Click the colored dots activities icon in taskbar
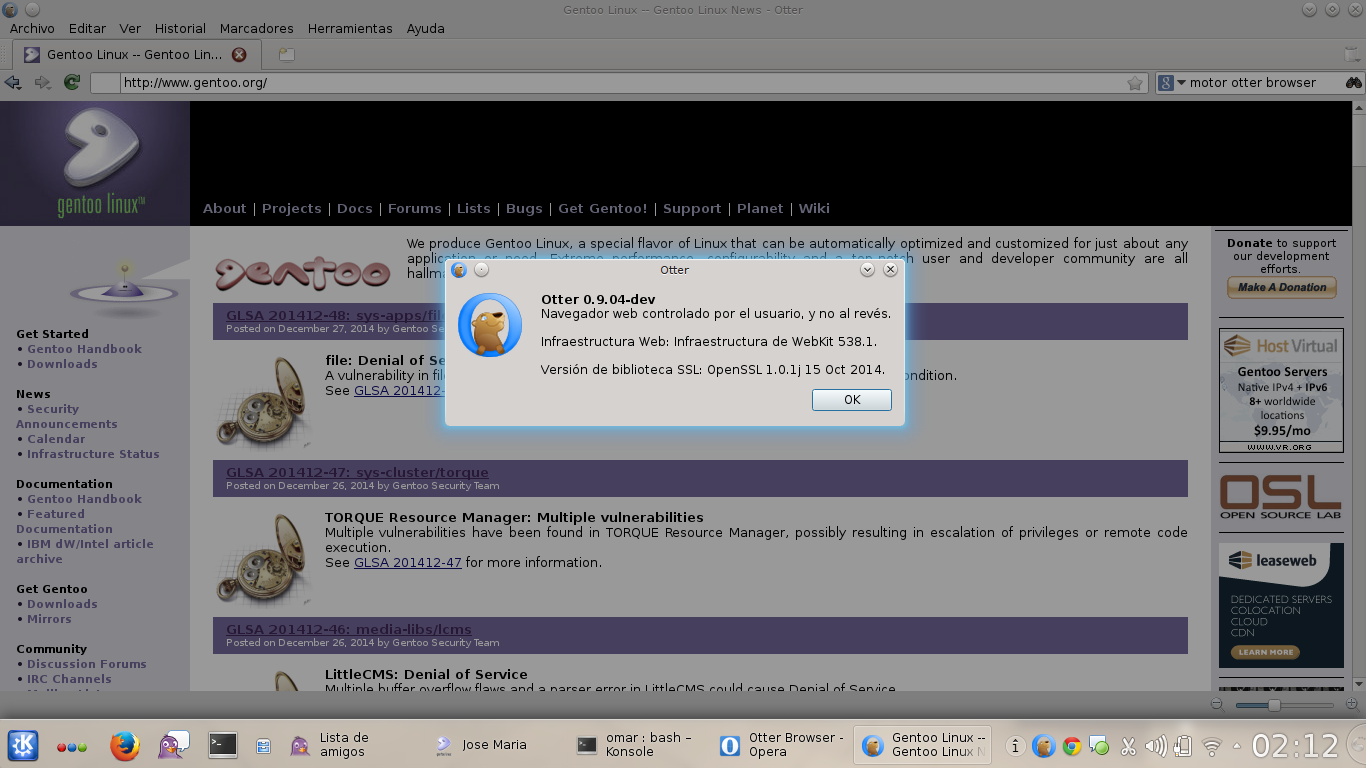 click(x=72, y=746)
